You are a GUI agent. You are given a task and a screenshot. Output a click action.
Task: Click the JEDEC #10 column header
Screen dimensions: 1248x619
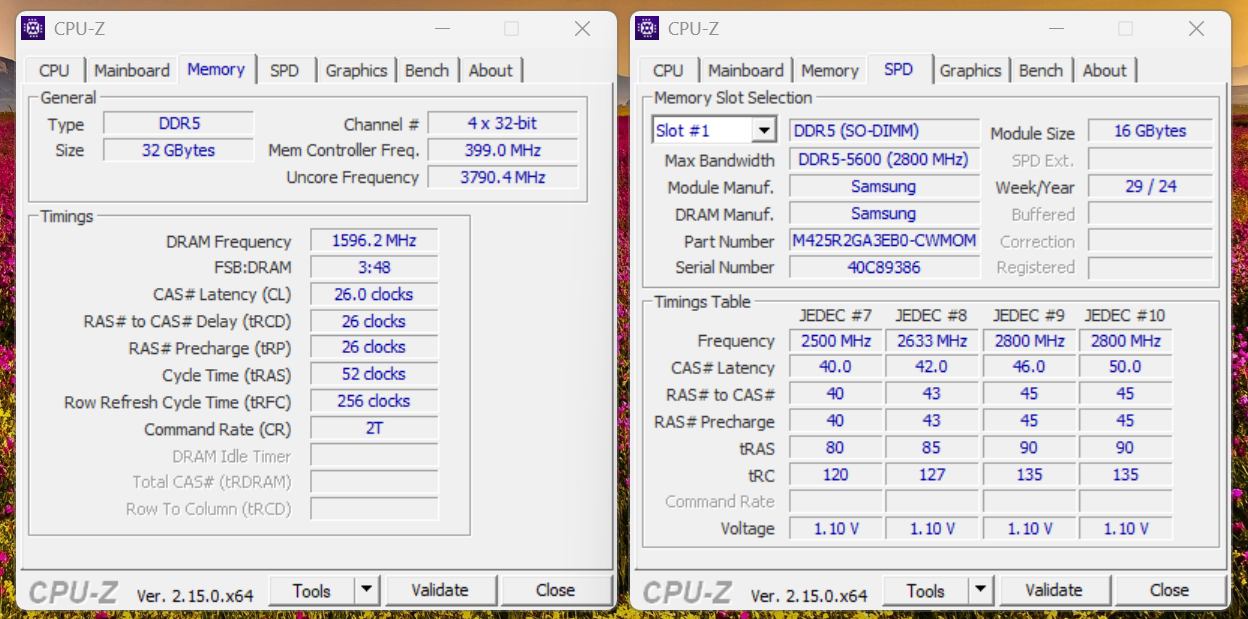tap(1125, 315)
